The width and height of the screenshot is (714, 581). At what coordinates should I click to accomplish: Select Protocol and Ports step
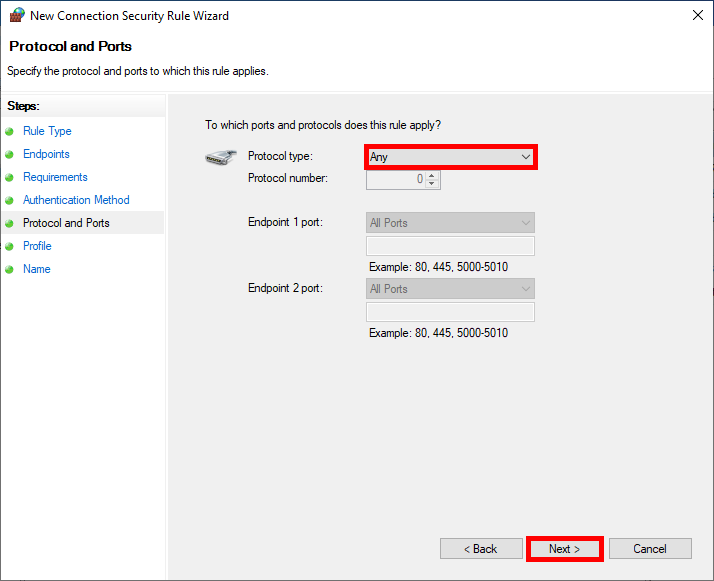[66, 223]
